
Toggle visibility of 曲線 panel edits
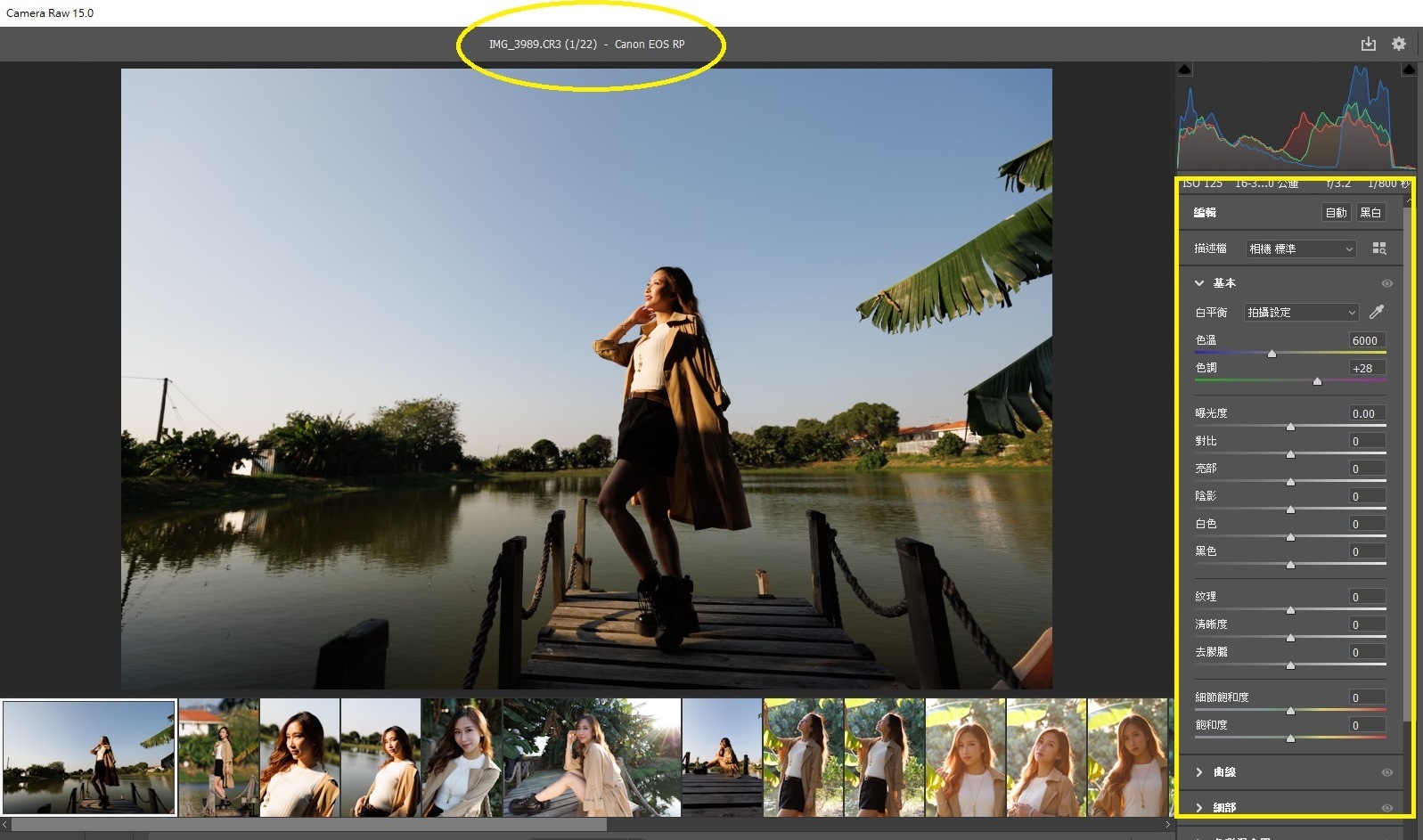[1386, 772]
